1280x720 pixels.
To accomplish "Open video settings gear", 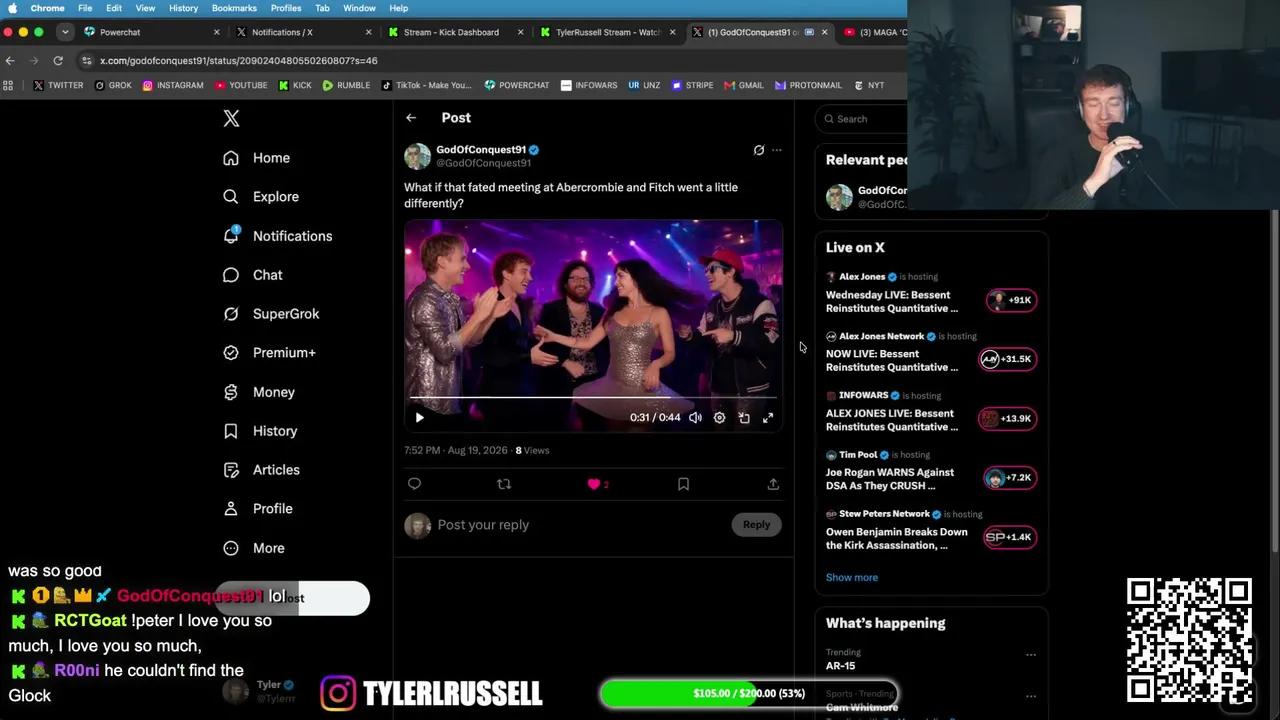I will [x=719, y=418].
